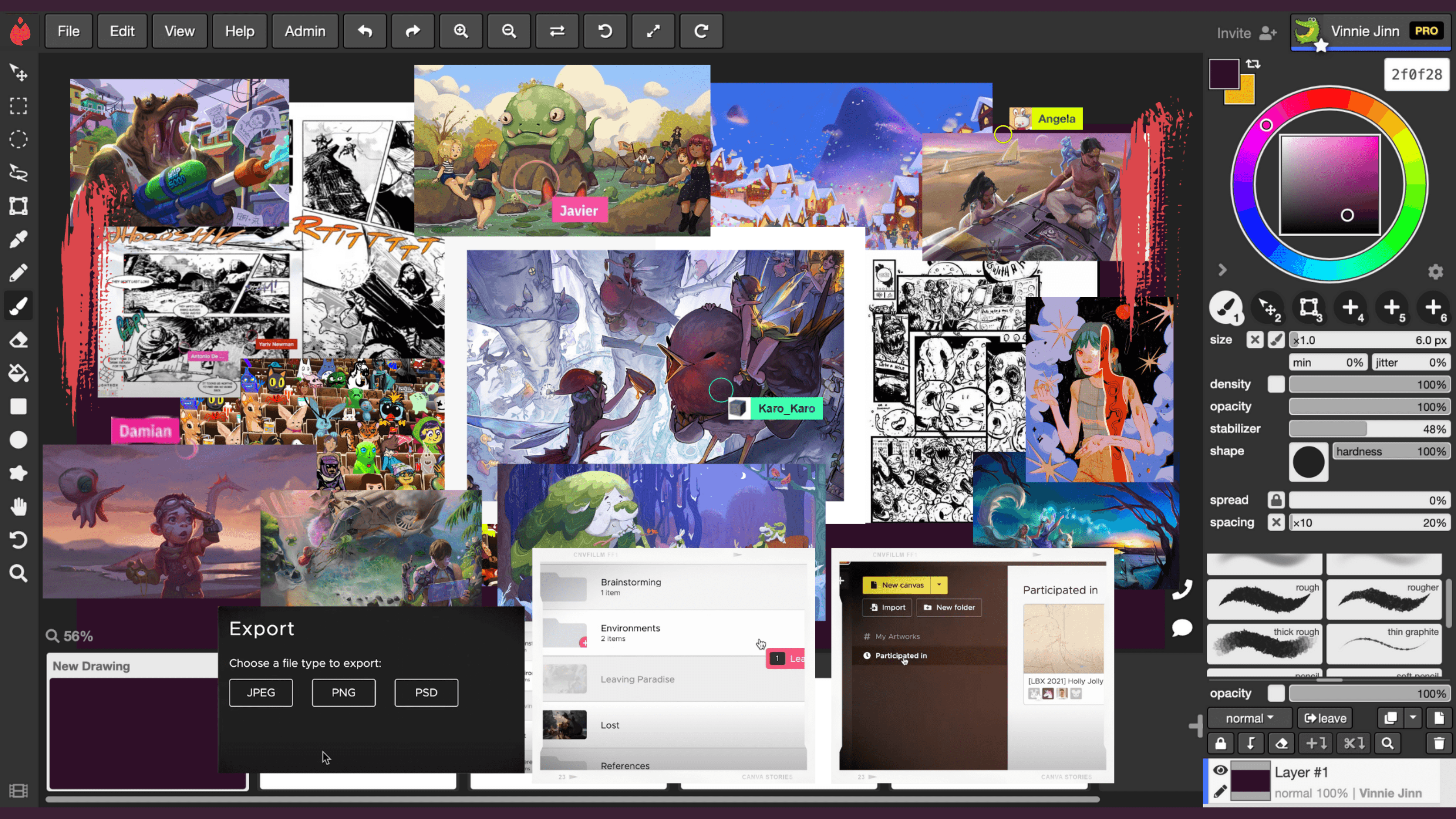Select the eyedropper tool
Viewport: 1456px width, 819px height.
point(18,240)
